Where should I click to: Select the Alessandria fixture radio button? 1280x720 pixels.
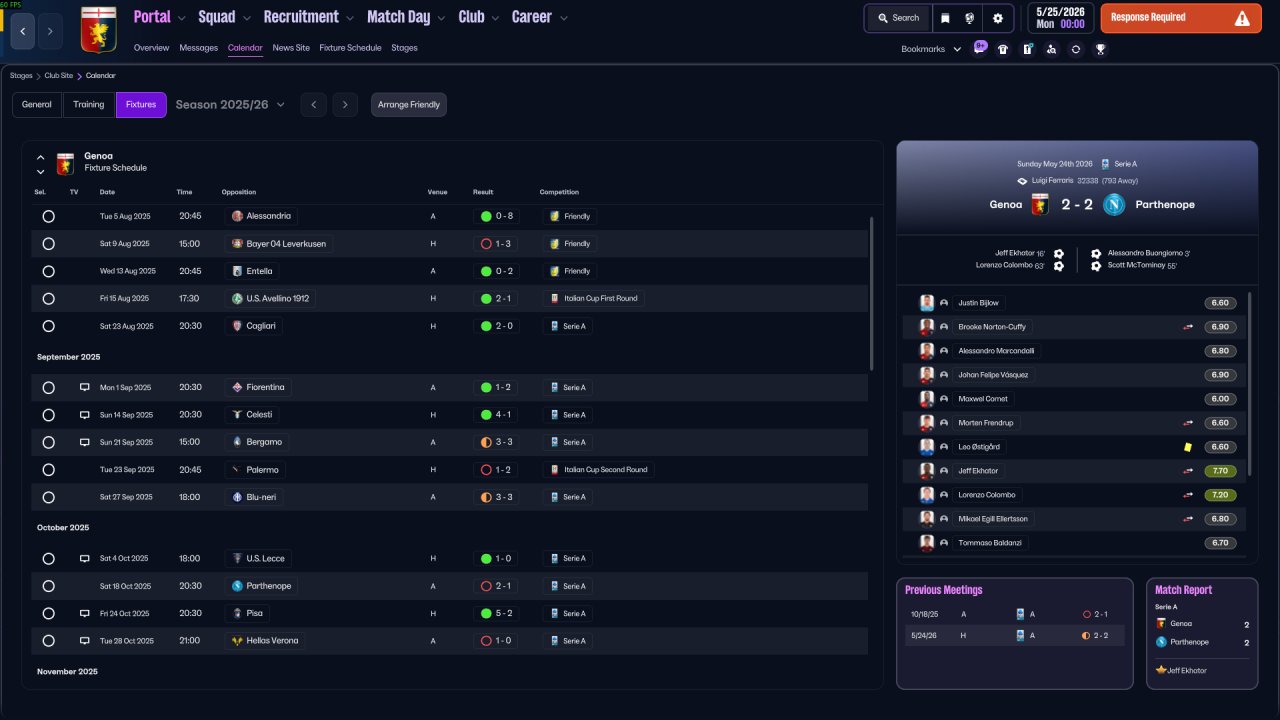pyautogui.click(x=48, y=216)
